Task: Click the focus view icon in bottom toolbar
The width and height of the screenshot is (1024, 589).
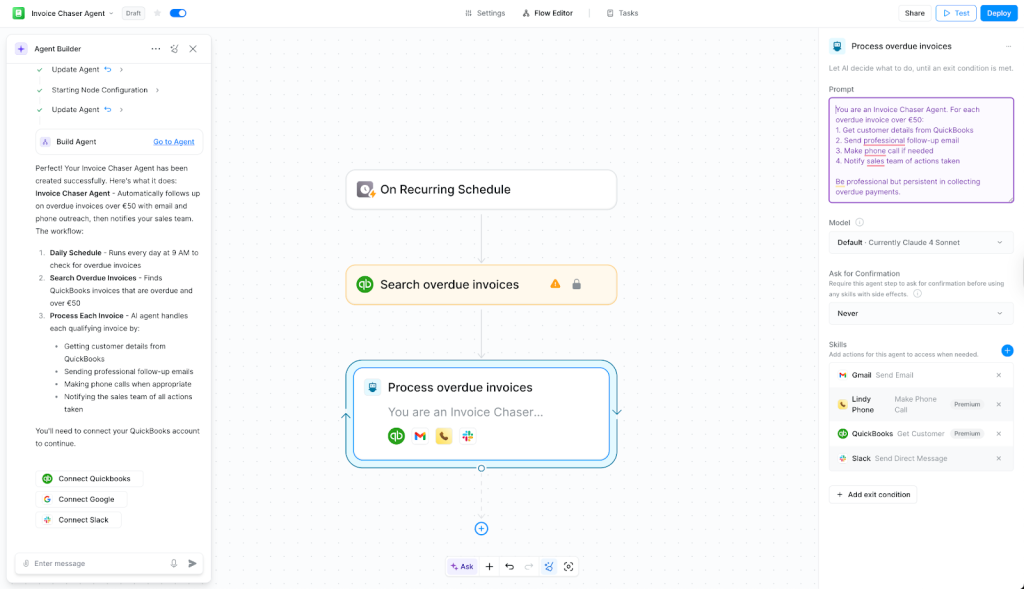Action: click(569, 566)
